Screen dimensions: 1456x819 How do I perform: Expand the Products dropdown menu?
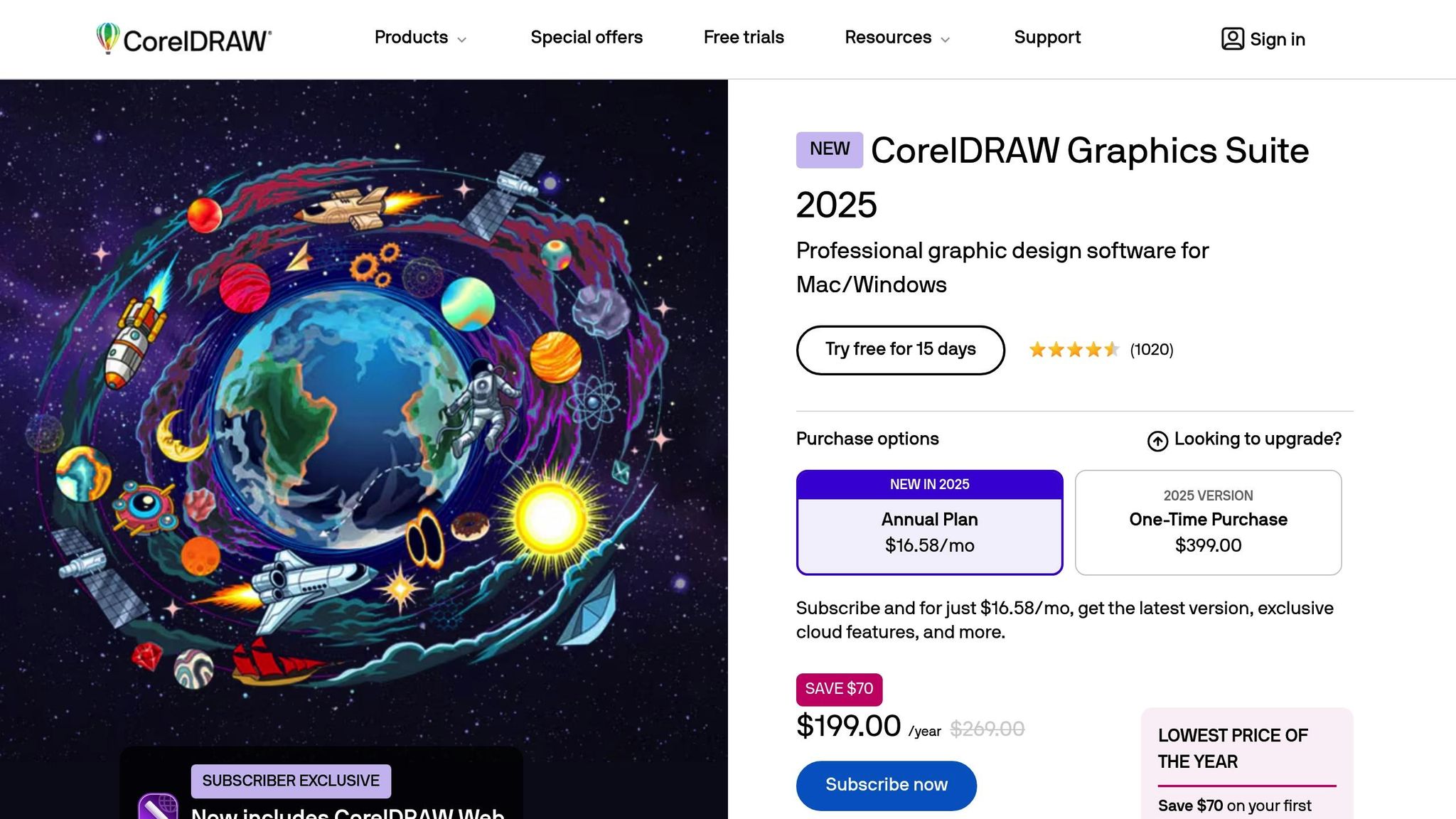click(411, 38)
